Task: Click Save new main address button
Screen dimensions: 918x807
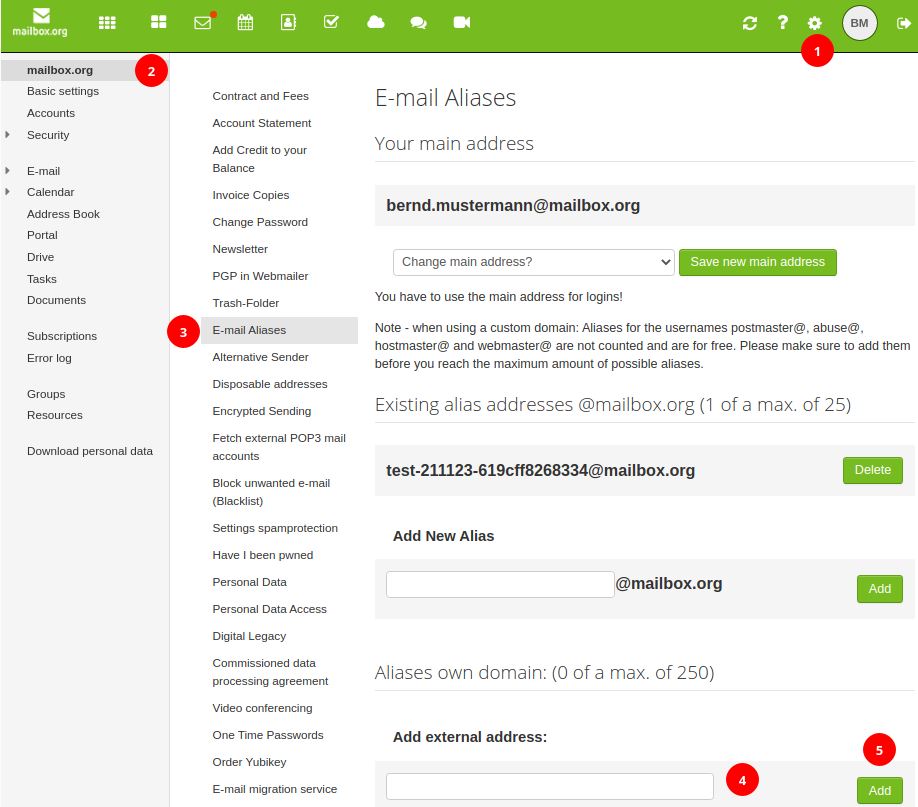Action: 758,262
